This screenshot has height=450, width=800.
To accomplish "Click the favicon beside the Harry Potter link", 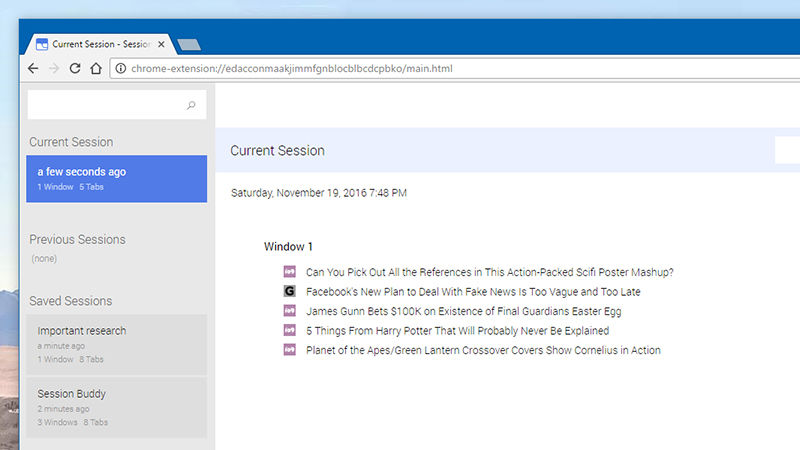I will tap(289, 330).
